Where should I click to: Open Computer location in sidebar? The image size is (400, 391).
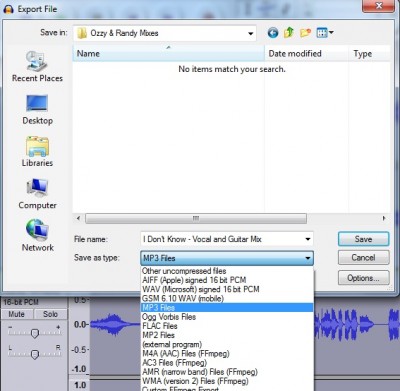[x=37, y=194]
